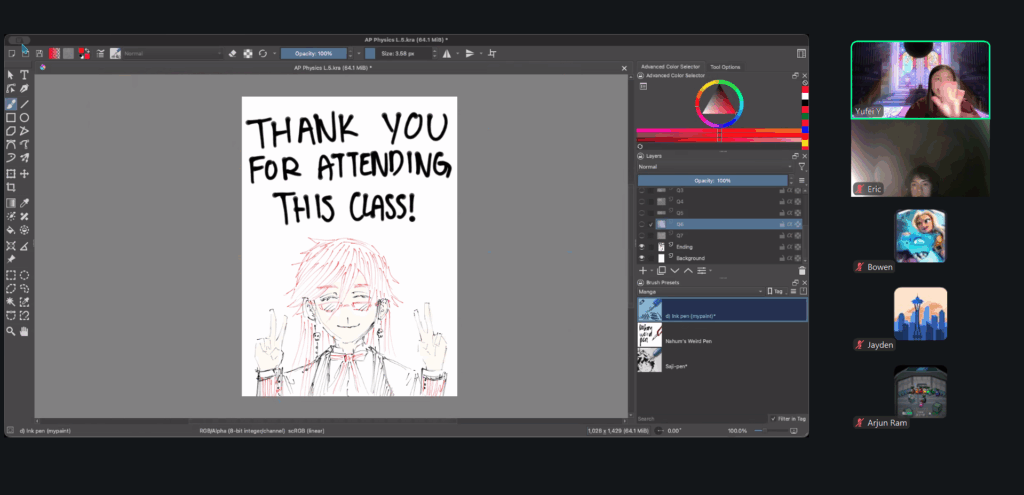Viewport: 1024px width, 495px height.
Task: Select the Text tool in the toolbox
Action: click(x=24, y=75)
